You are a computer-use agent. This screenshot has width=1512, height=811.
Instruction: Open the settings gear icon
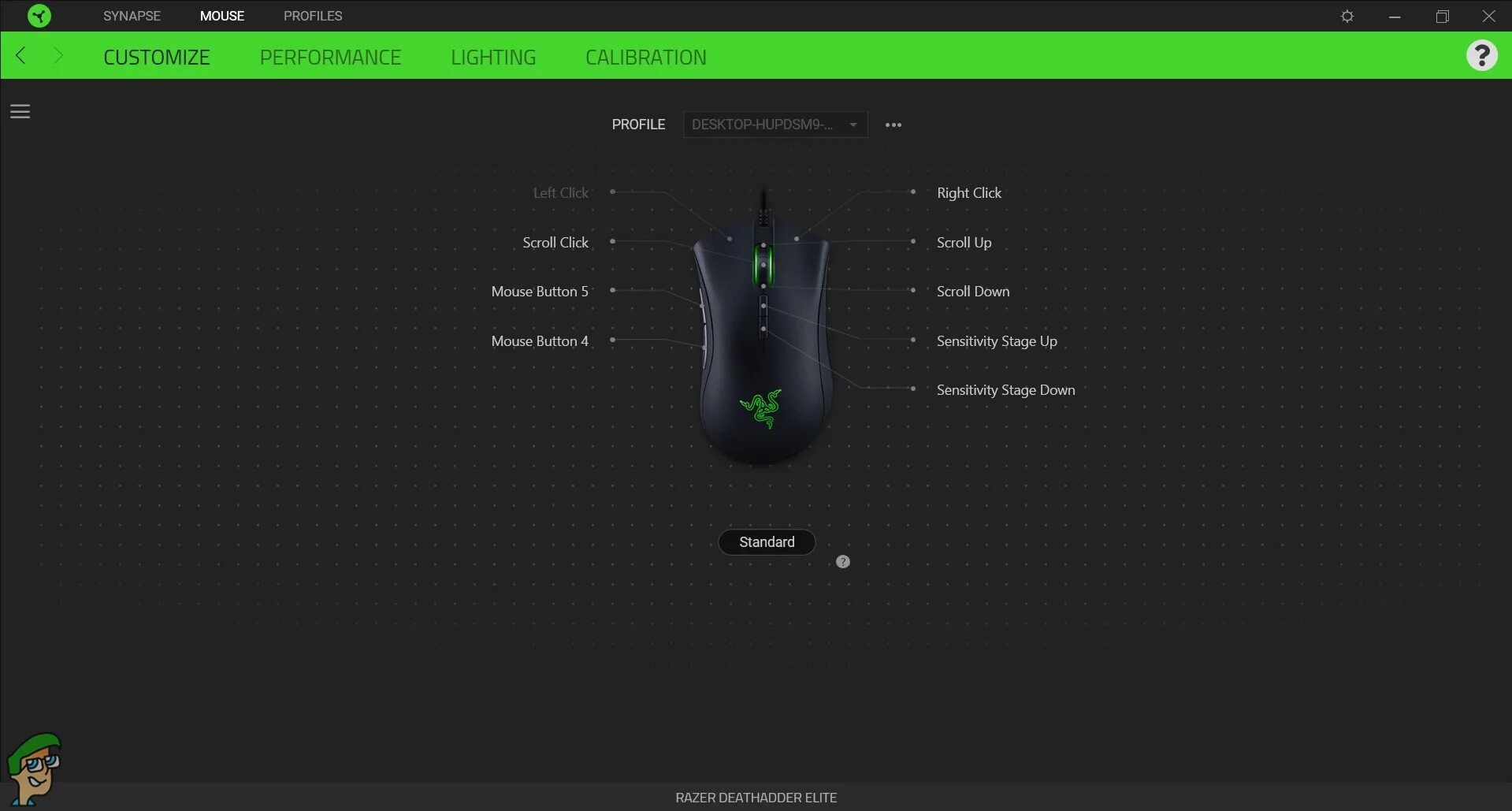click(1347, 16)
